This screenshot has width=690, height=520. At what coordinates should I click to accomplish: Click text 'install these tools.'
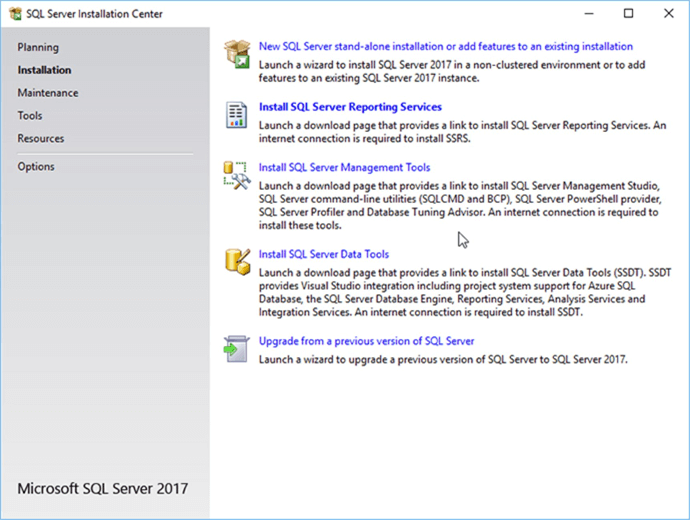300,225
